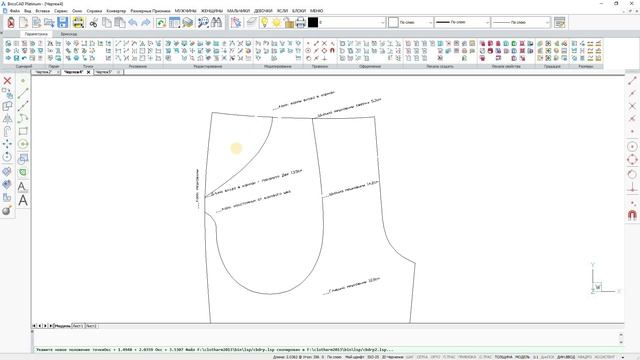This screenshot has height=360, width=640.
Task: Click the Copy icon in main toolbar
Action: tap(107, 22)
